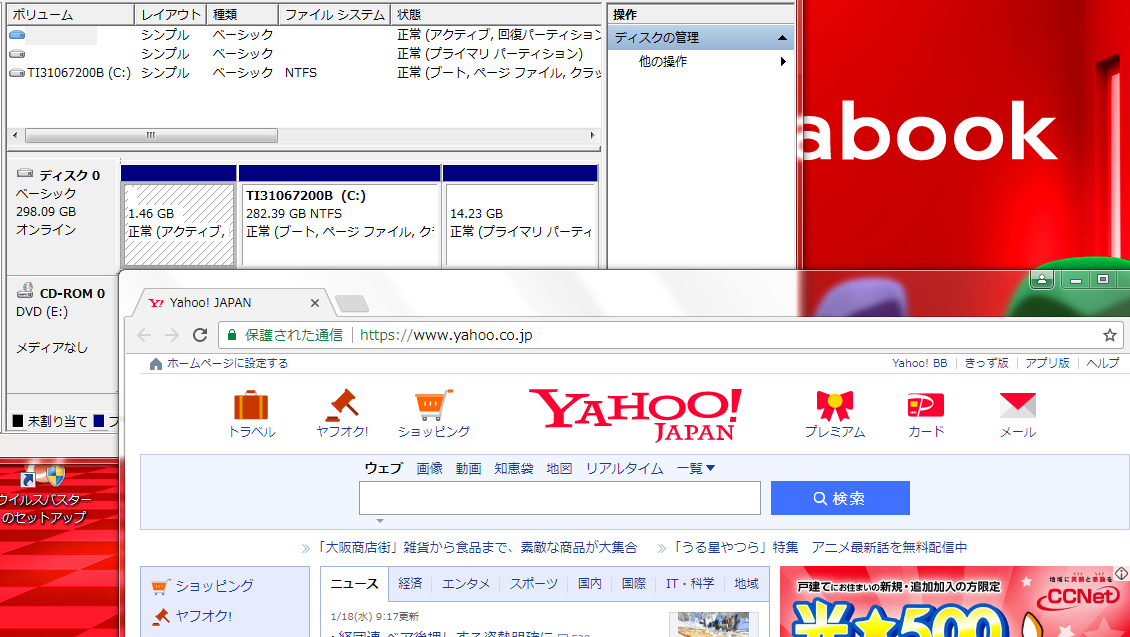This screenshot has height=637, width=1130.
Task: Click the browser forward arrow
Action: point(172,335)
